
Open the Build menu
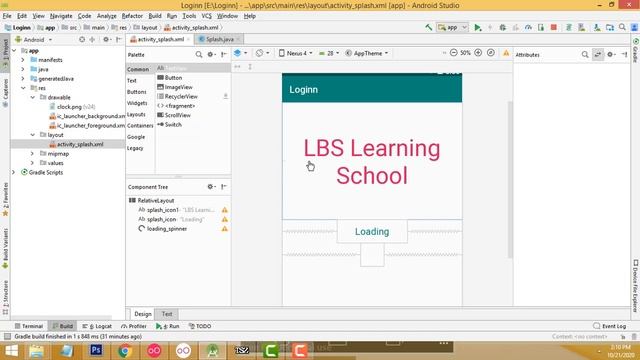155,16
